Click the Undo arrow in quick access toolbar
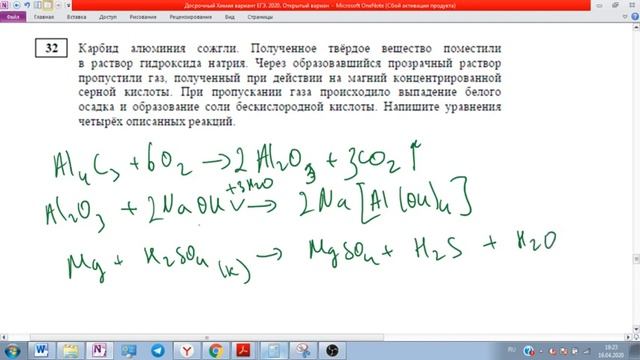Screen dimensions: 640x360 (x=27, y=5)
